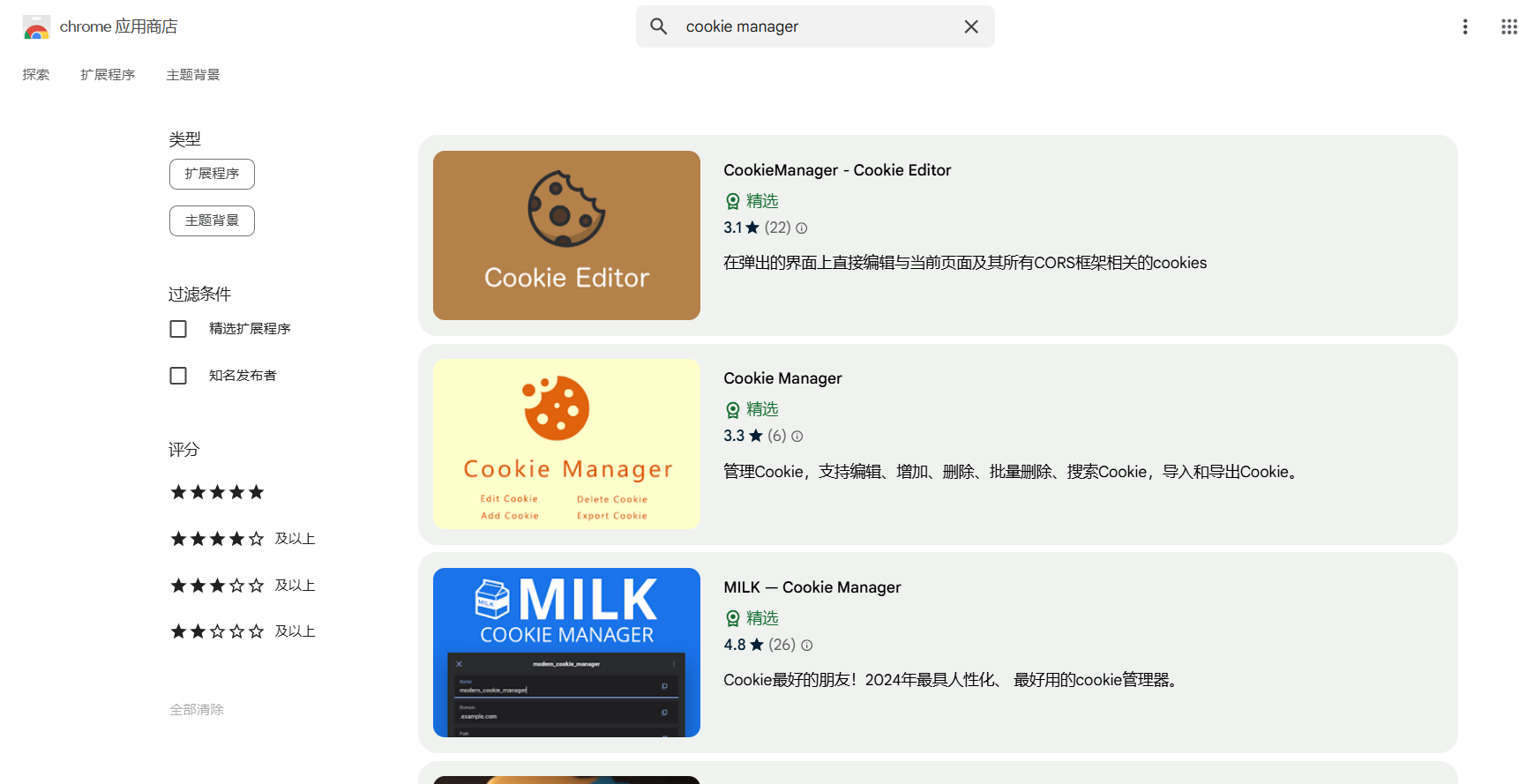Click rating info icon next to (22)
The image size is (1519, 784).
pos(802,228)
